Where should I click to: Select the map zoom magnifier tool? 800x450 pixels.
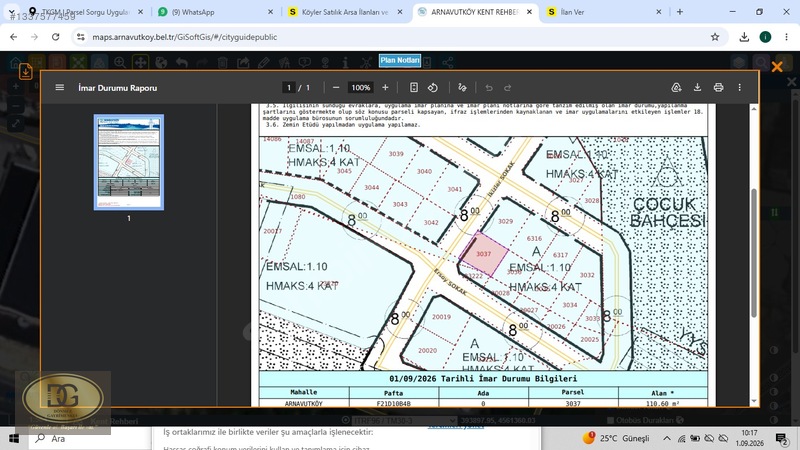point(120,62)
